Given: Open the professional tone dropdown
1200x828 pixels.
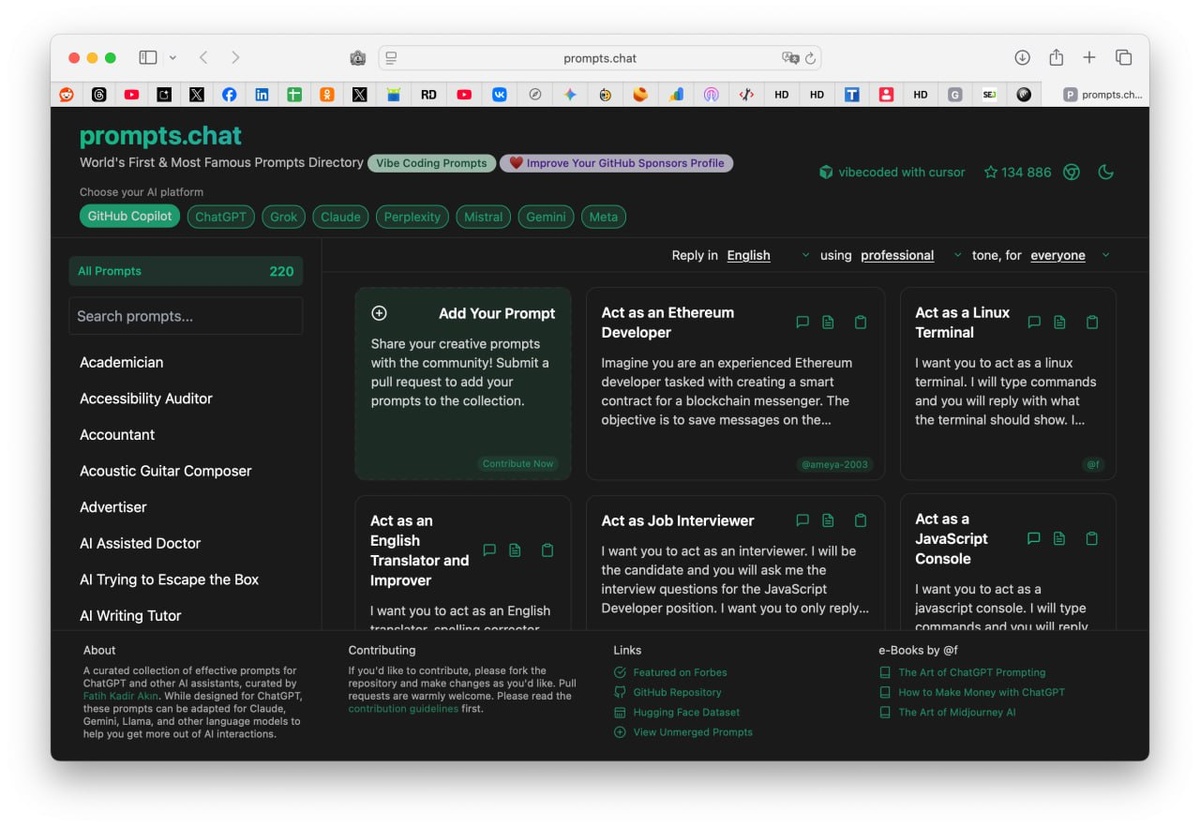Looking at the screenshot, I should click(911, 255).
